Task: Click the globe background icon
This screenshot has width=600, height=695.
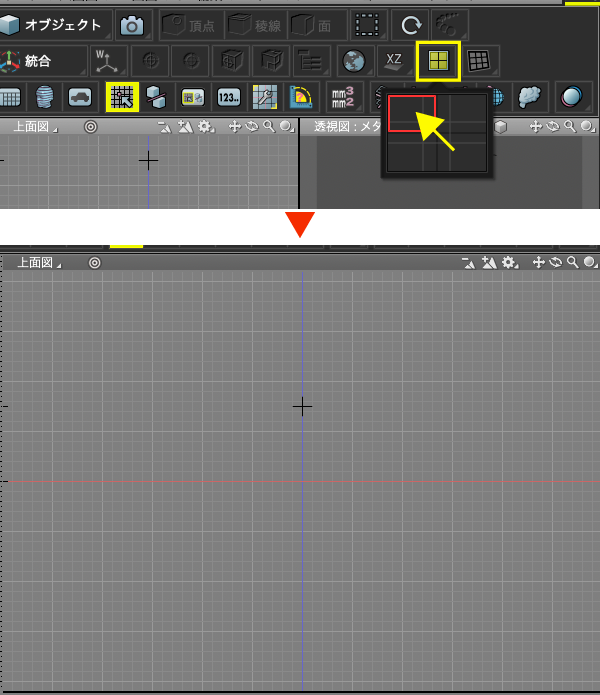Action: [x=353, y=61]
